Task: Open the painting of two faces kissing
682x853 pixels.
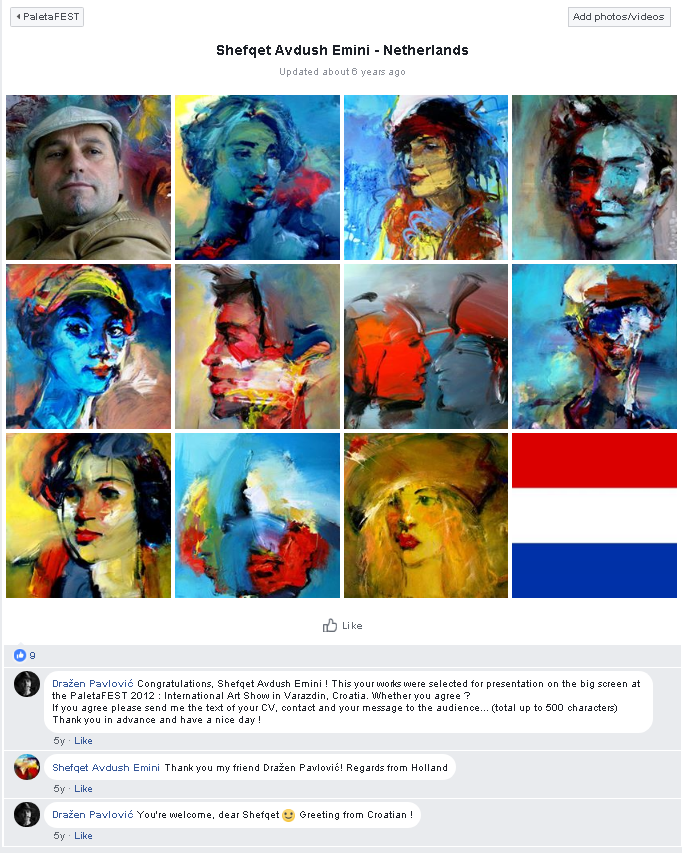Action: [426, 347]
